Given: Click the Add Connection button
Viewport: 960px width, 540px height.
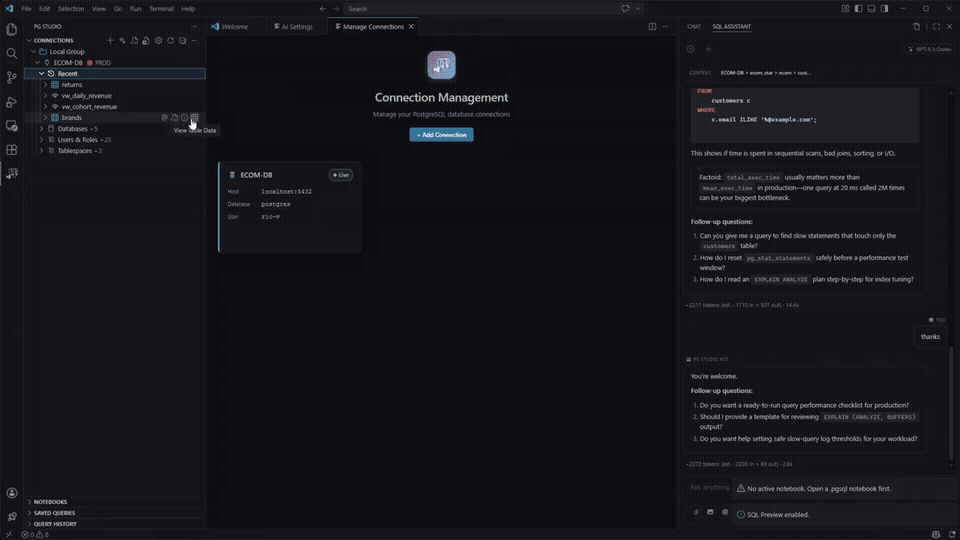Looking at the screenshot, I should [x=441, y=135].
